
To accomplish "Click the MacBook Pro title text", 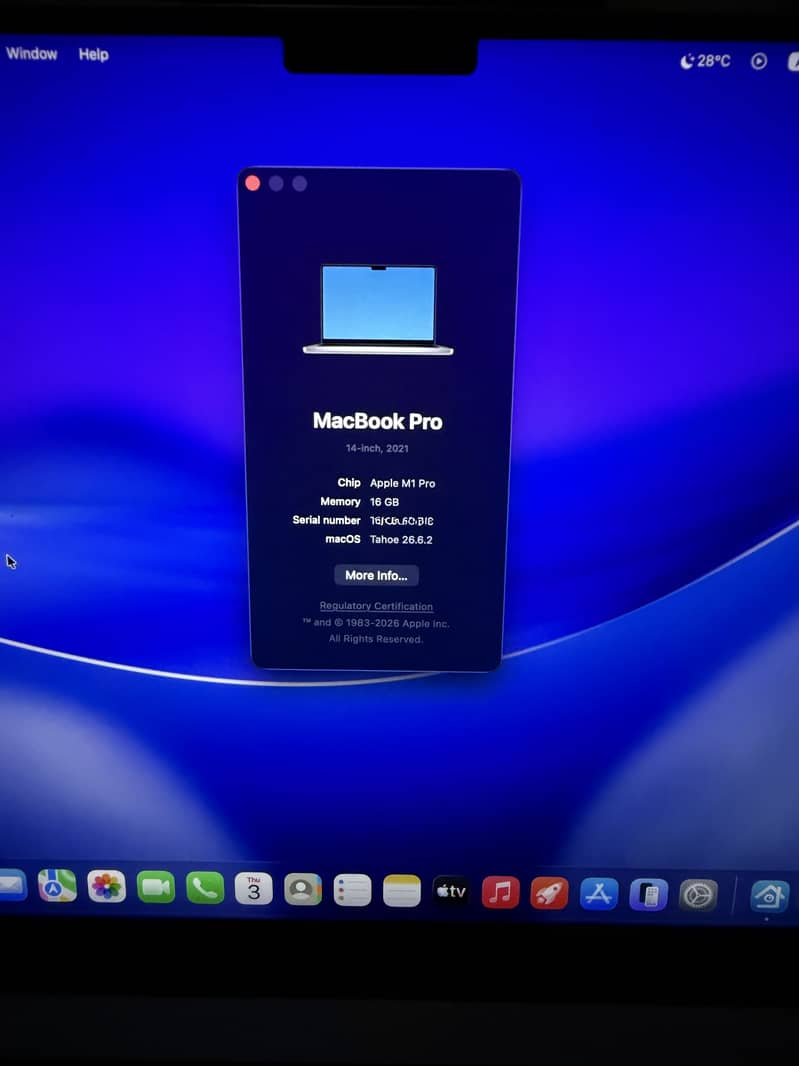I will coord(377,421).
